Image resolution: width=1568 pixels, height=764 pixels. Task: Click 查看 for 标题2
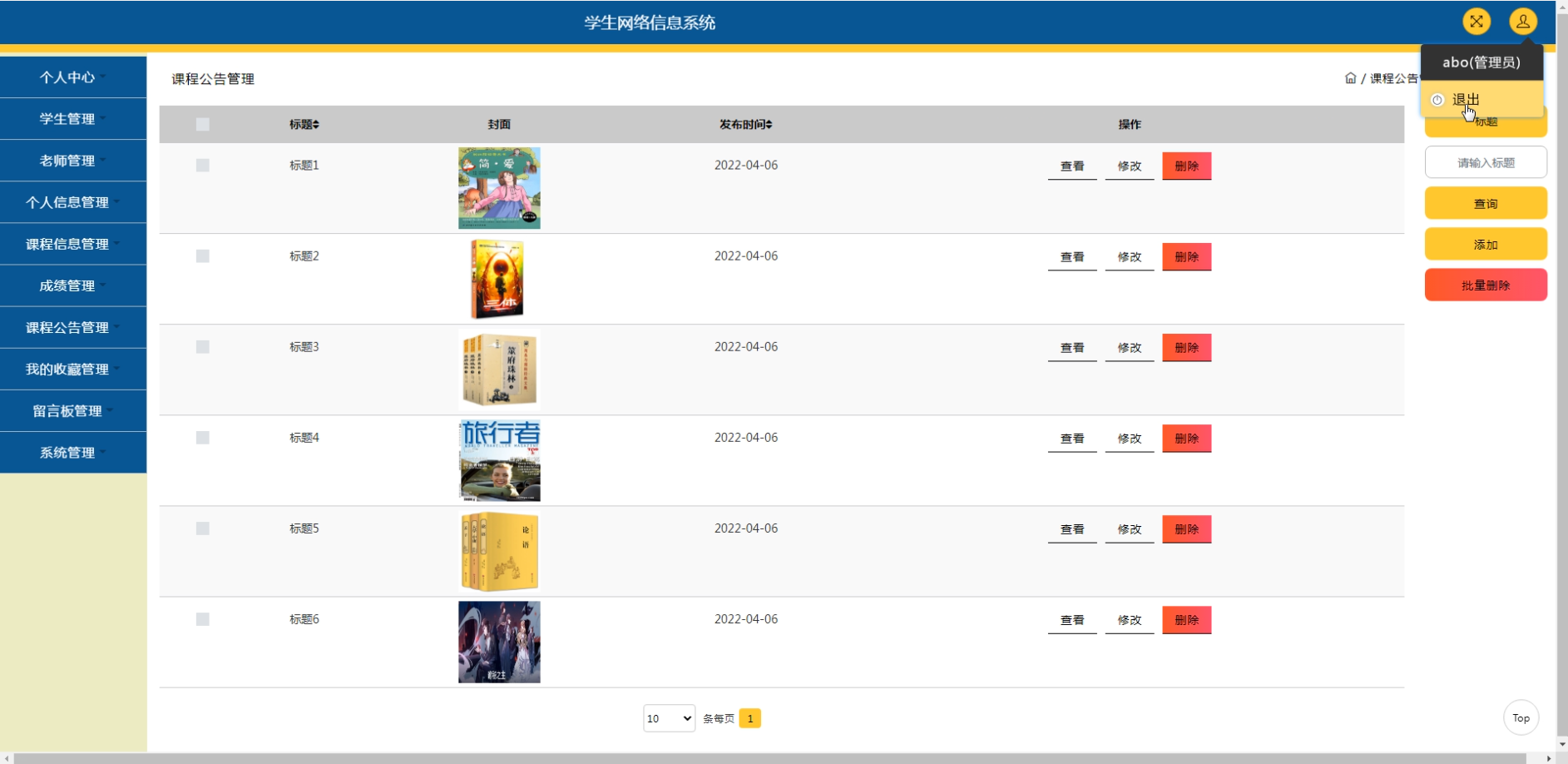(x=1072, y=256)
